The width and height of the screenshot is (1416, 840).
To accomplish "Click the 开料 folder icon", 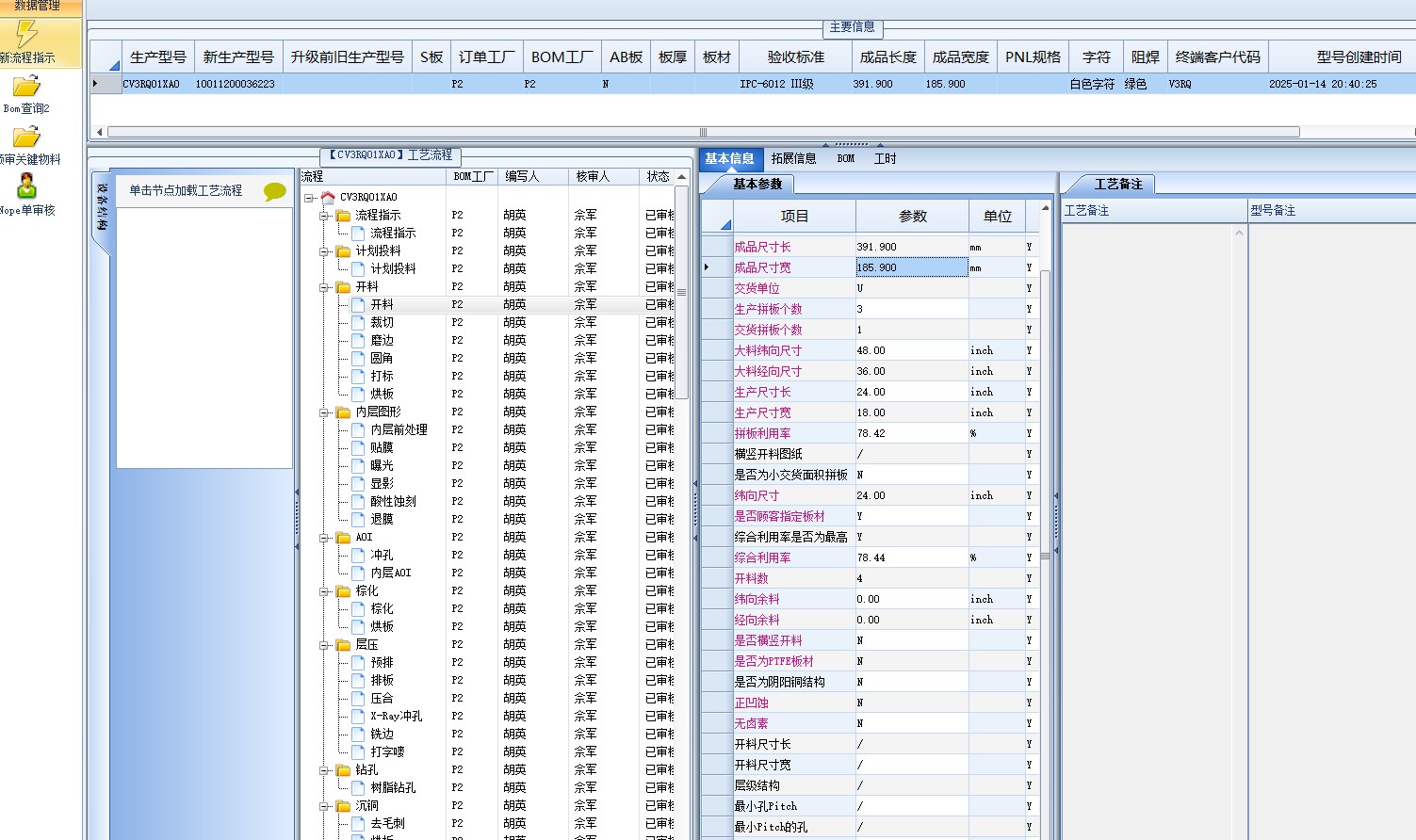I will (343, 287).
